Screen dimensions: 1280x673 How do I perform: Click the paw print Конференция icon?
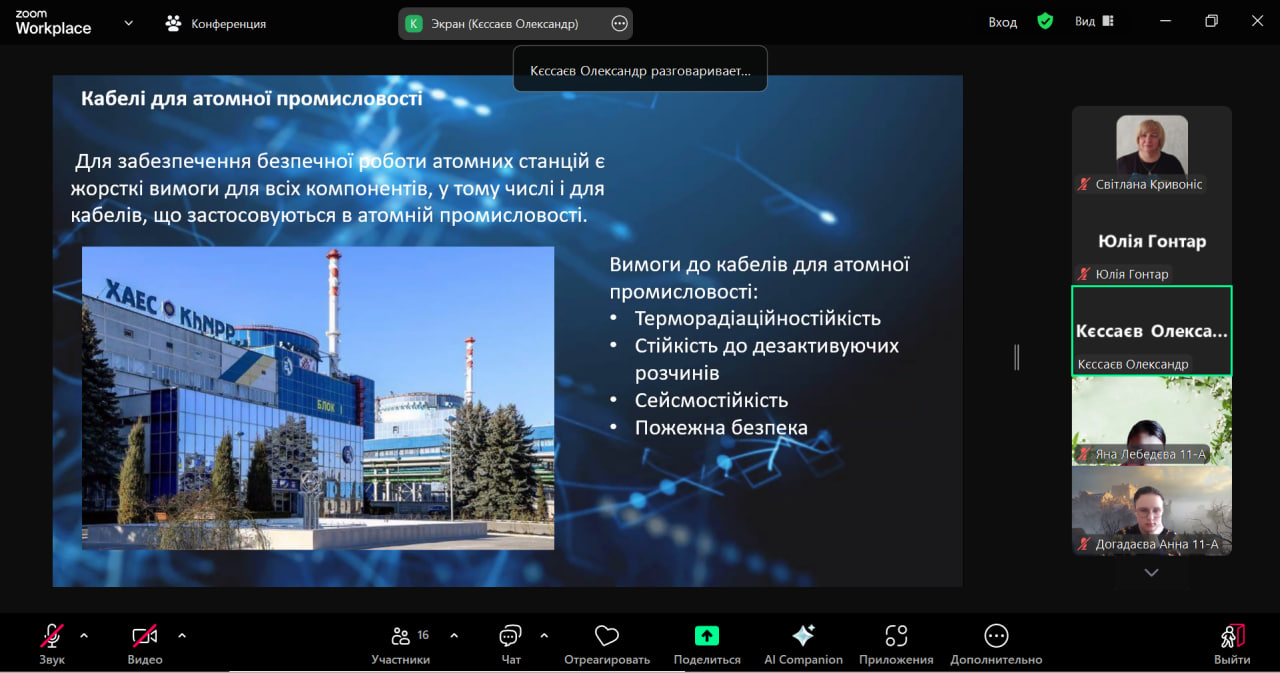pos(174,23)
